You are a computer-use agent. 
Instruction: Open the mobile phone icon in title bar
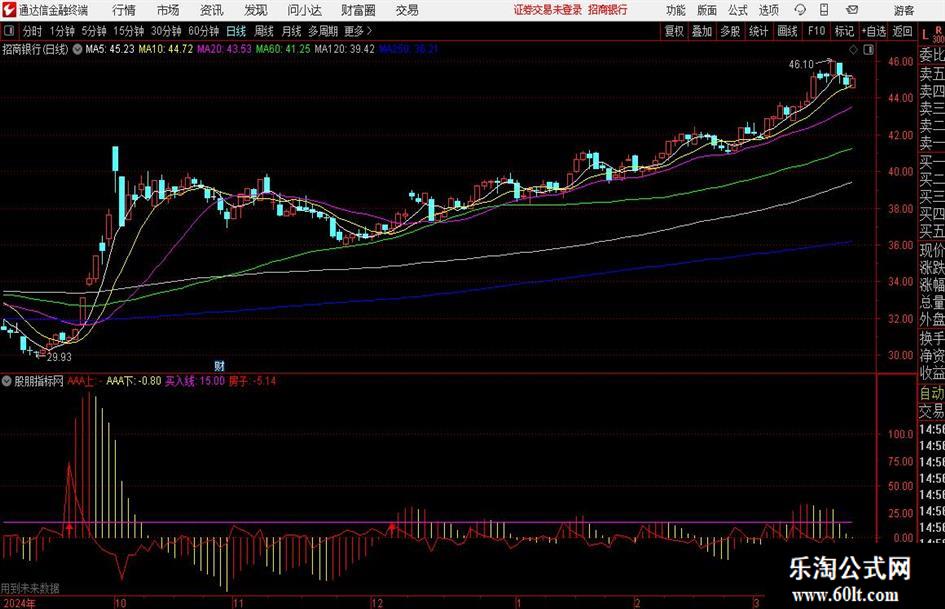point(824,10)
